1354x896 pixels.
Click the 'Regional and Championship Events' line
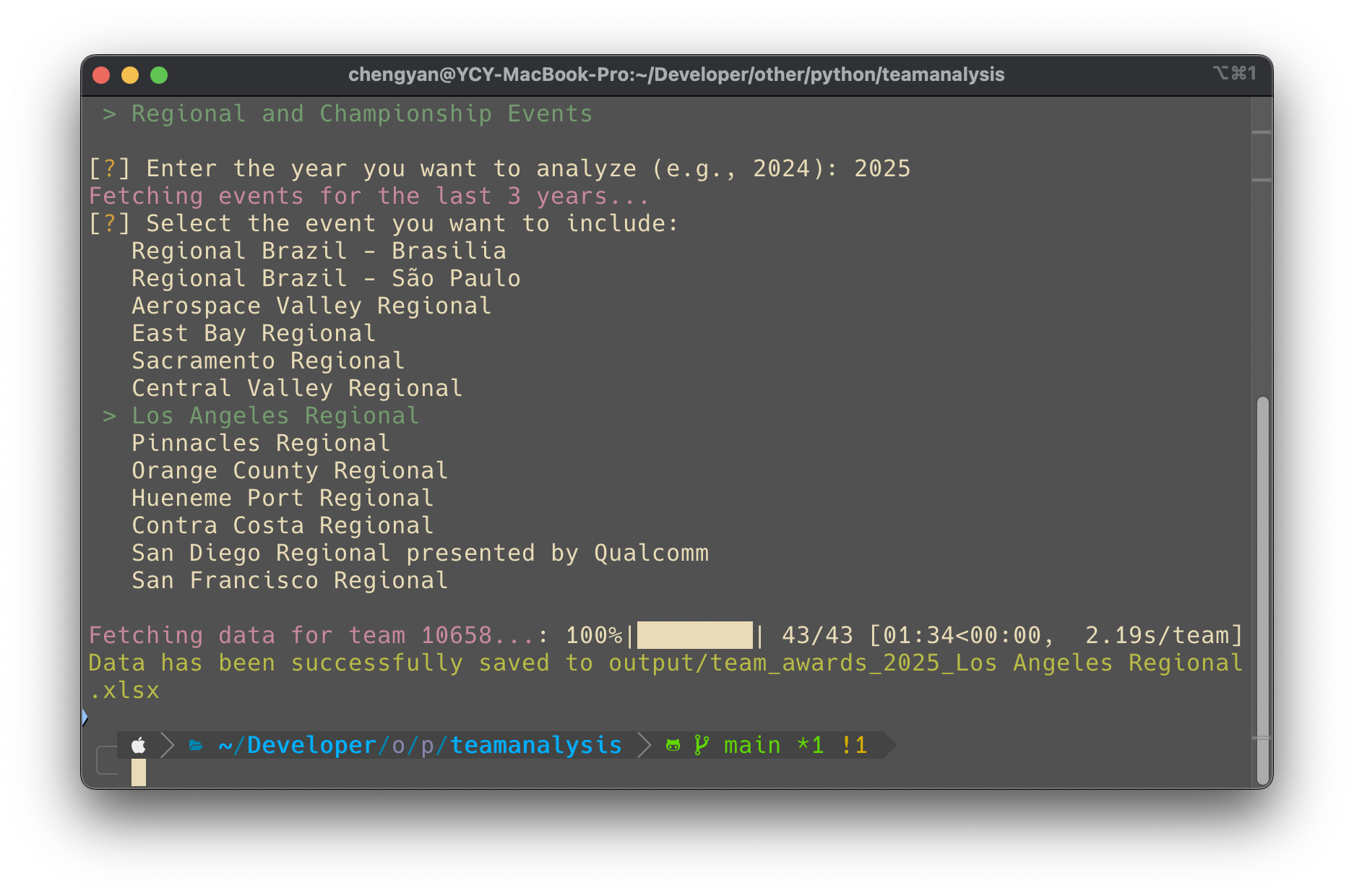coord(362,113)
